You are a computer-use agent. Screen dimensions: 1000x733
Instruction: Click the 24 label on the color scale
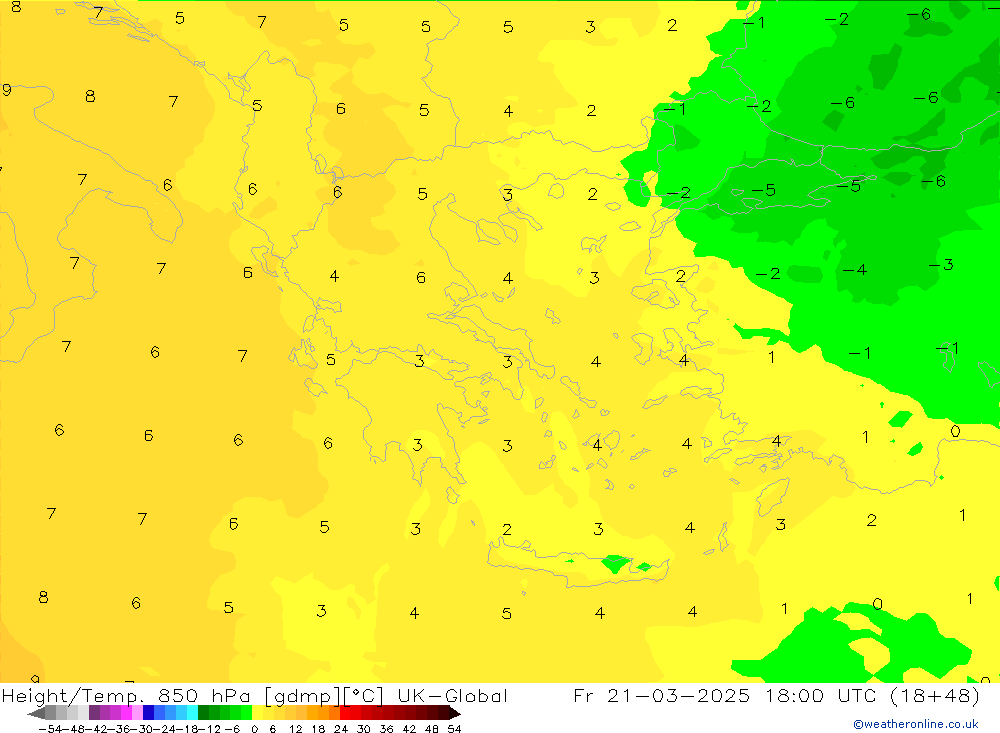[341, 729]
